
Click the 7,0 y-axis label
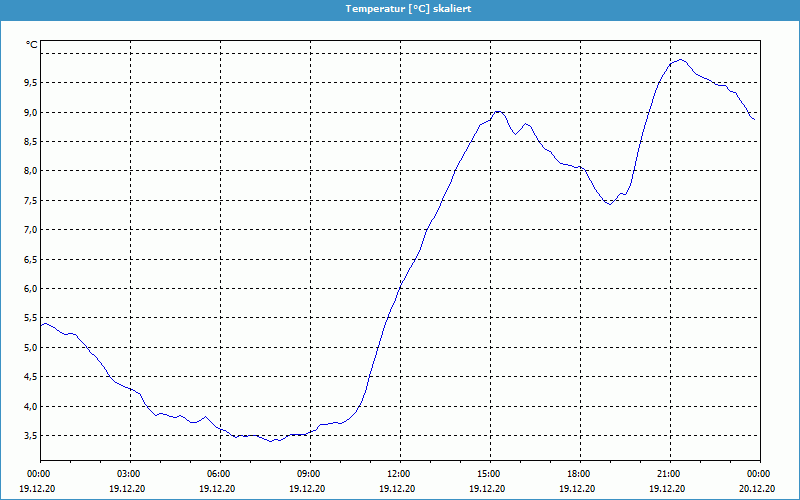pyautogui.click(x=30, y=230)
